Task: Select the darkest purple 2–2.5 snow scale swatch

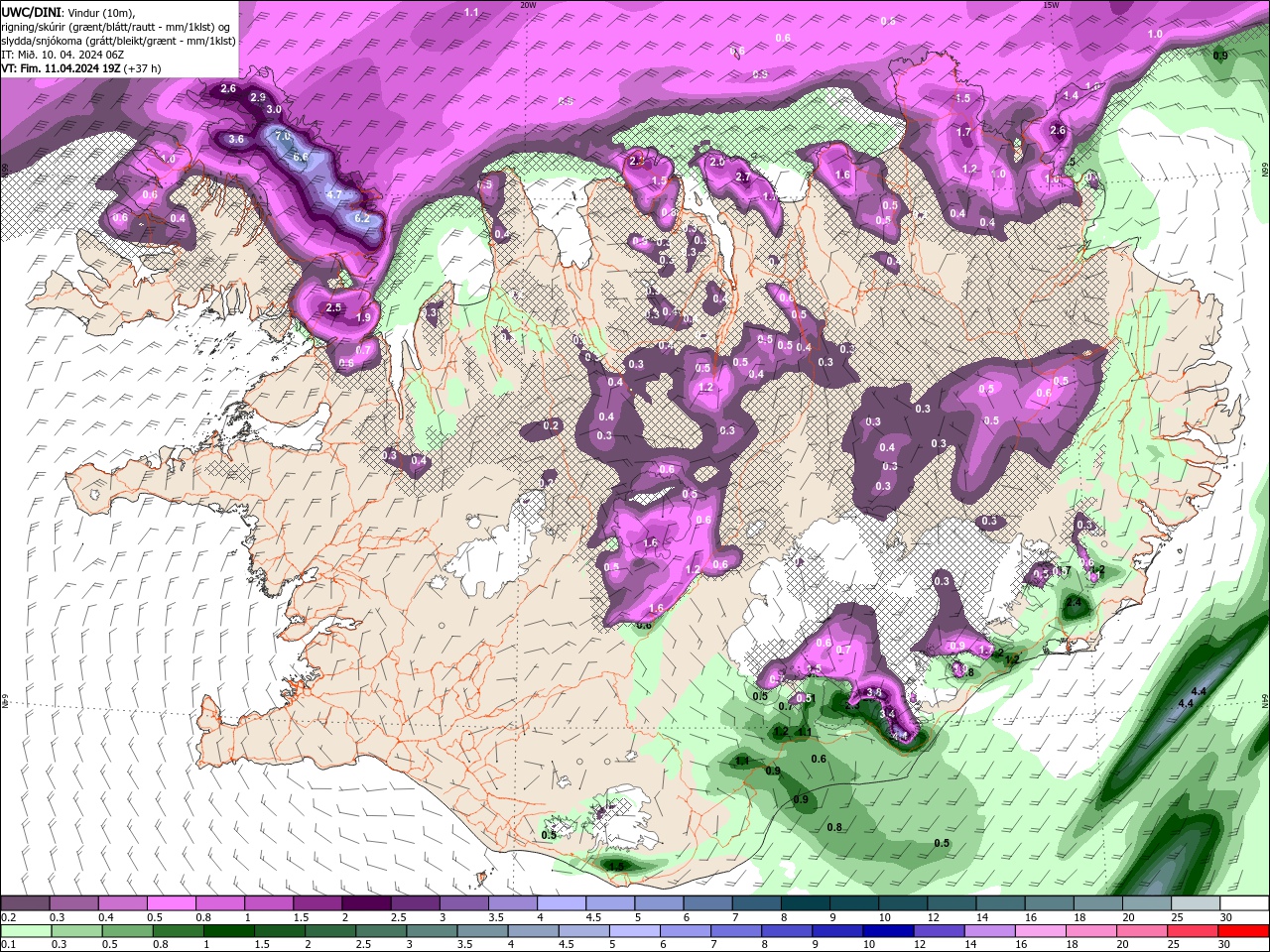Action: tap(366, 903)
